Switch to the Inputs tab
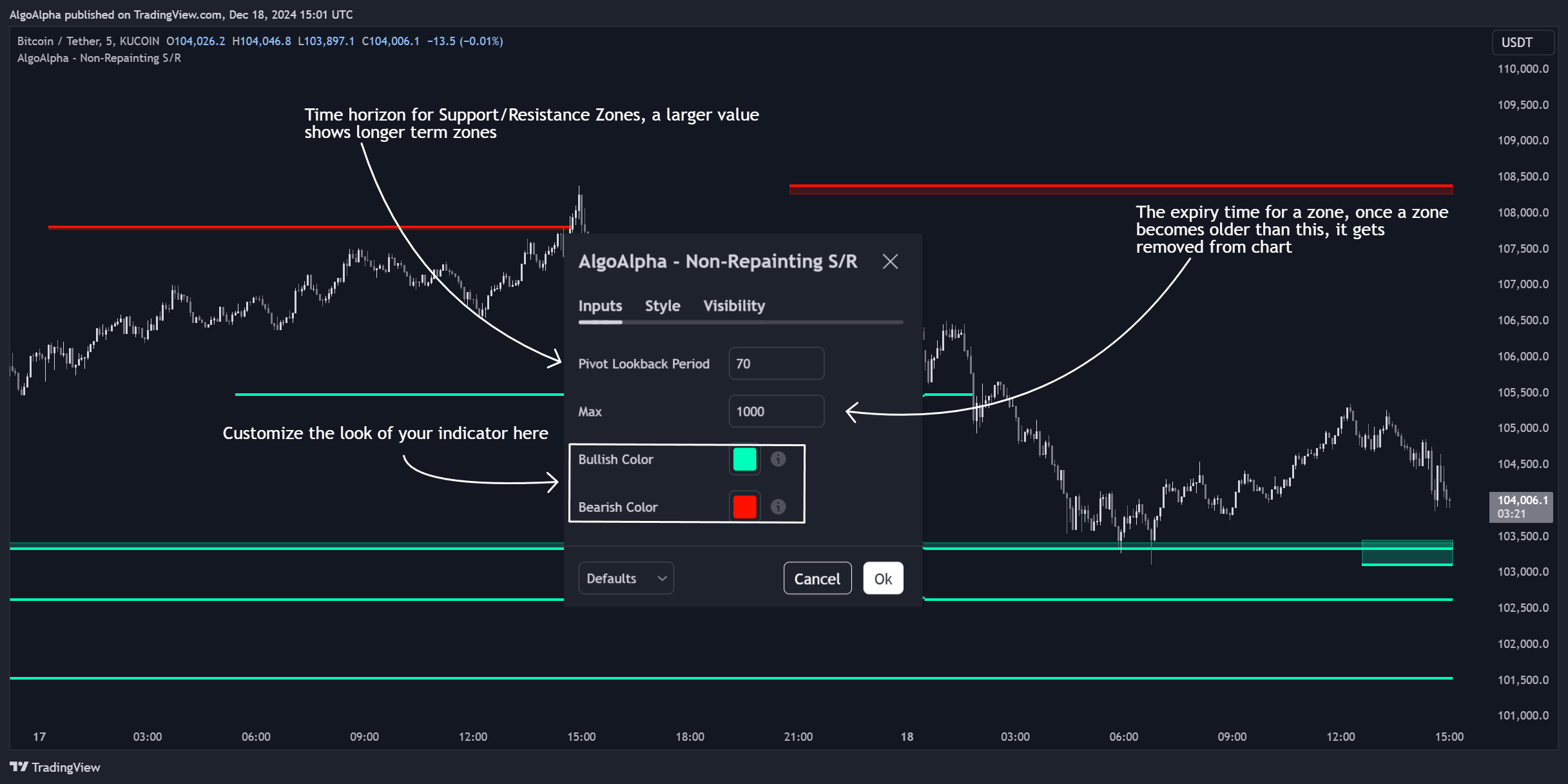This screenshot has width=1568, height=784. (600, 306)
